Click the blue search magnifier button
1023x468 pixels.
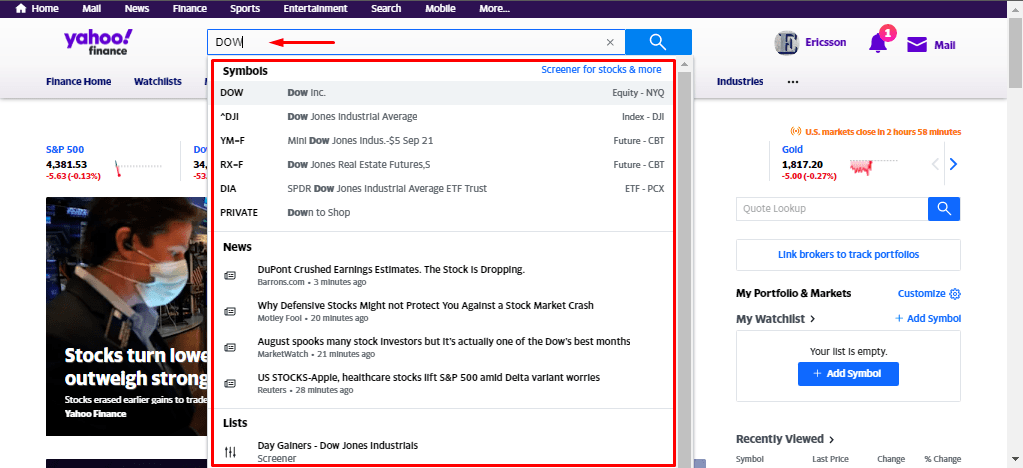[x=658, y=42]
